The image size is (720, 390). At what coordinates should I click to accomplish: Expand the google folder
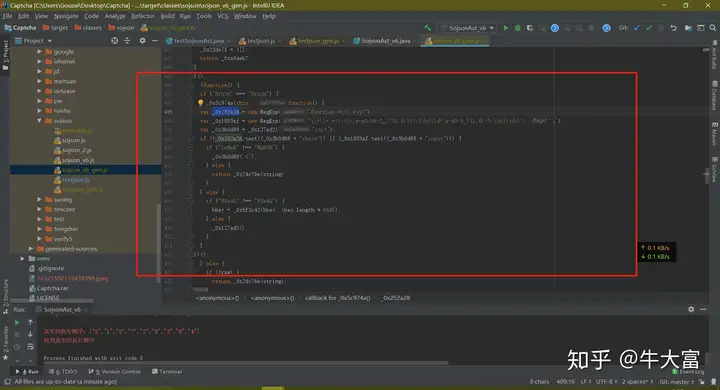(39, 51)
